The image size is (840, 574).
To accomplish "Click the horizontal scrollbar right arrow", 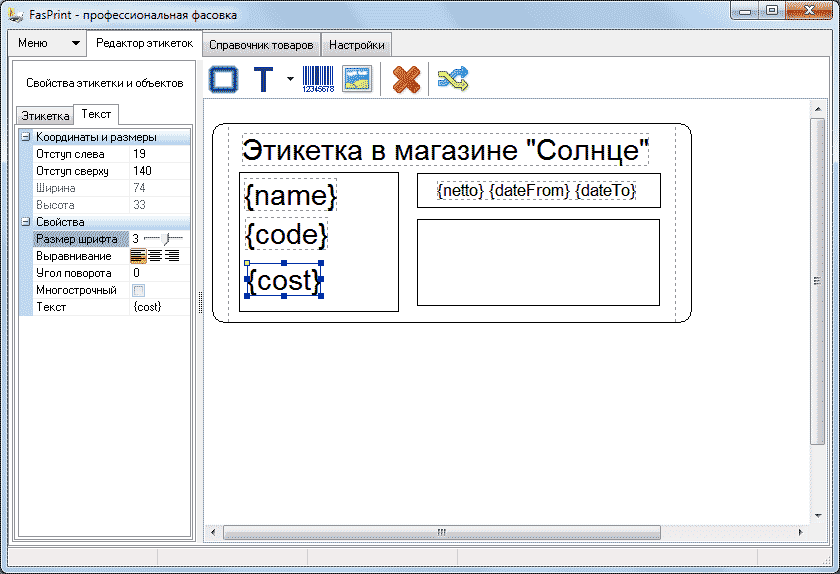I will pos(800,532).
